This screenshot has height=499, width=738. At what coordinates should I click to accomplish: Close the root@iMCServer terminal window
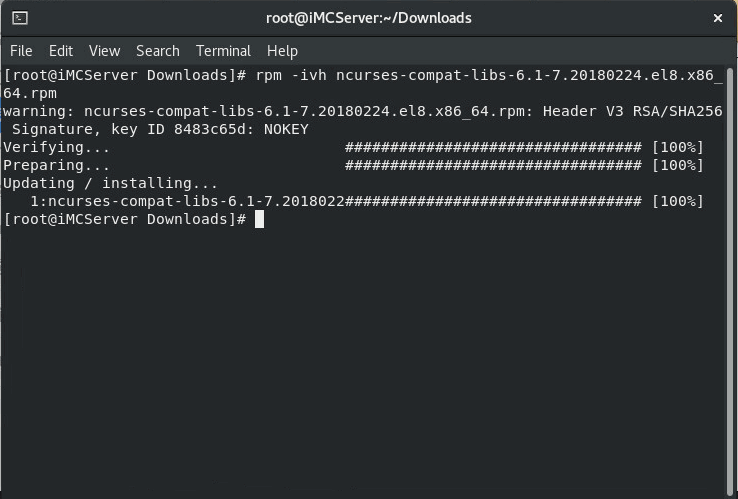tap(718, 18)
